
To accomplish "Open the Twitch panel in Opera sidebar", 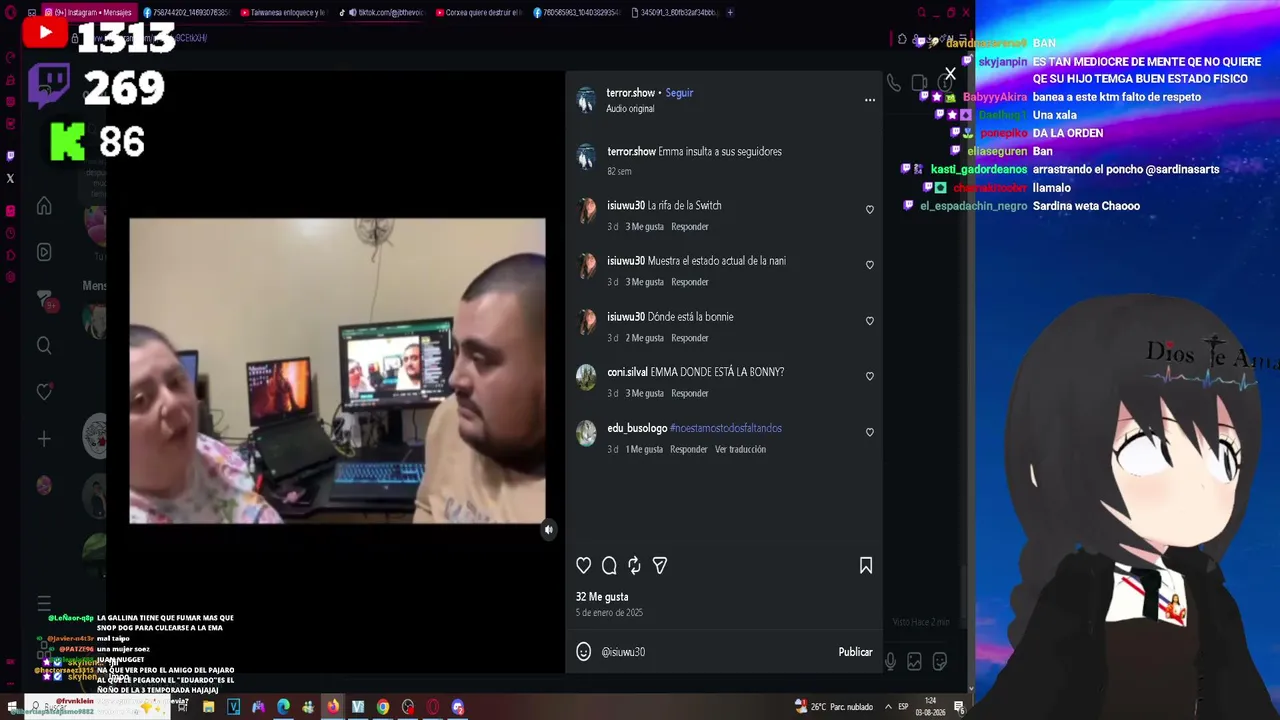I will [x=10, y=155].
